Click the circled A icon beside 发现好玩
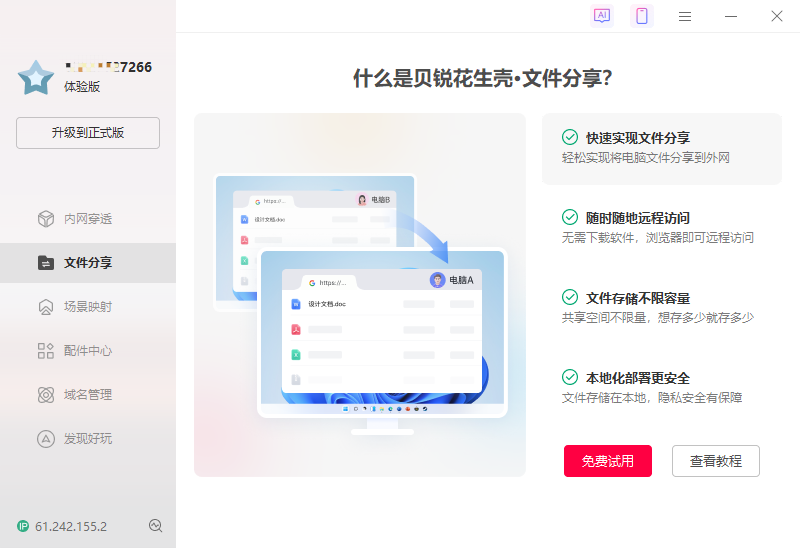The image size is (800, 548). coord(46,438)
